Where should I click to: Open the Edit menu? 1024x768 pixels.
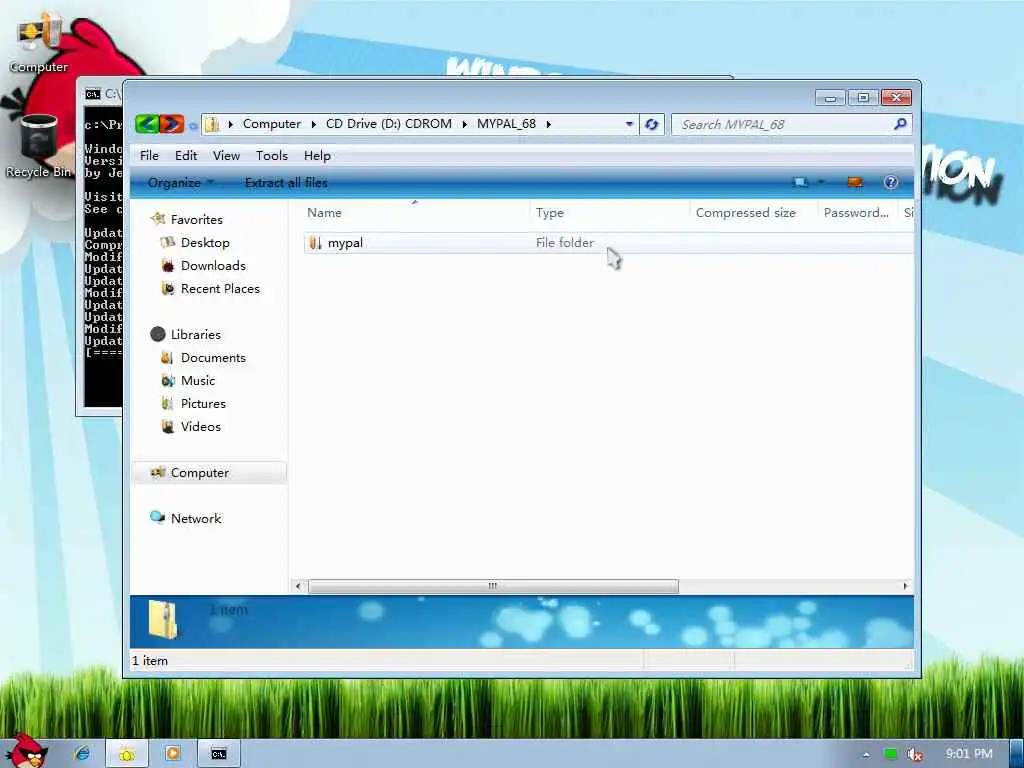(185, 155)
